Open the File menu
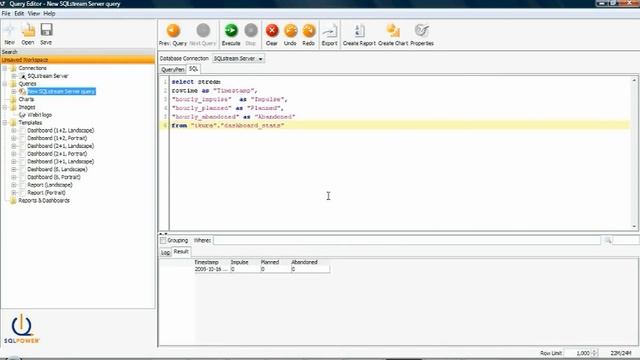The image size is (640, 360). (6, 13)
